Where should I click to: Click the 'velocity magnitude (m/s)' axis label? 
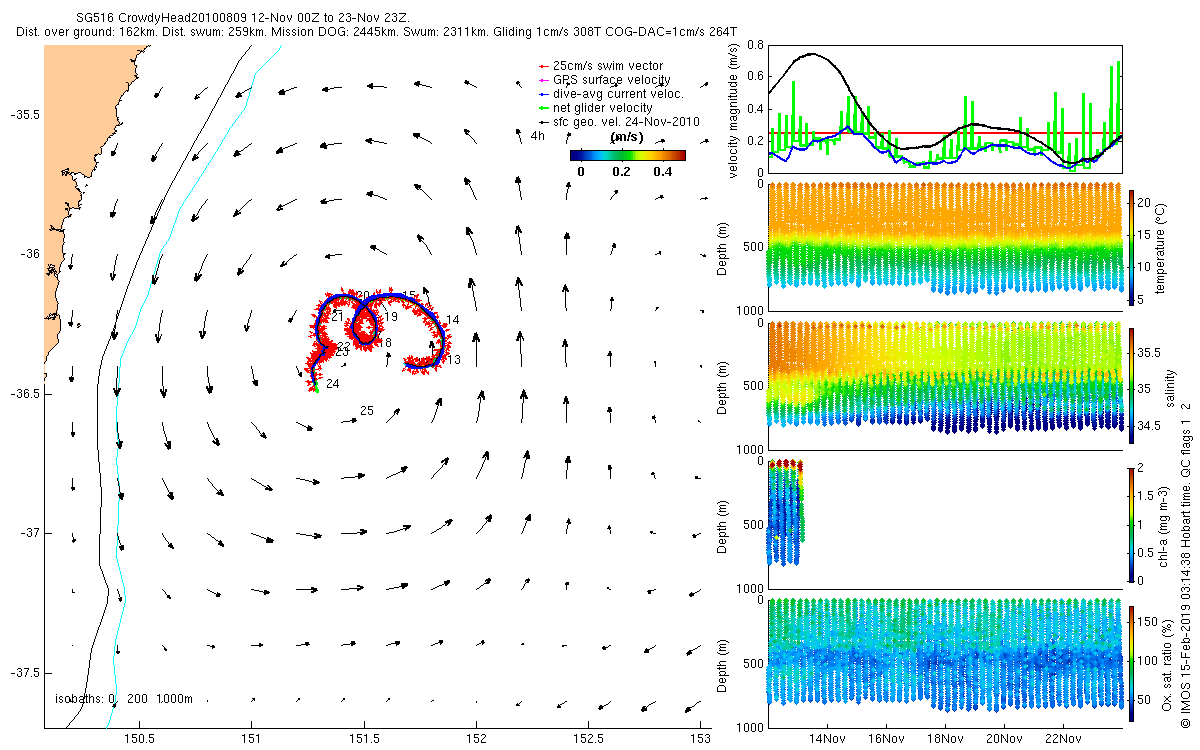(734, 109)
